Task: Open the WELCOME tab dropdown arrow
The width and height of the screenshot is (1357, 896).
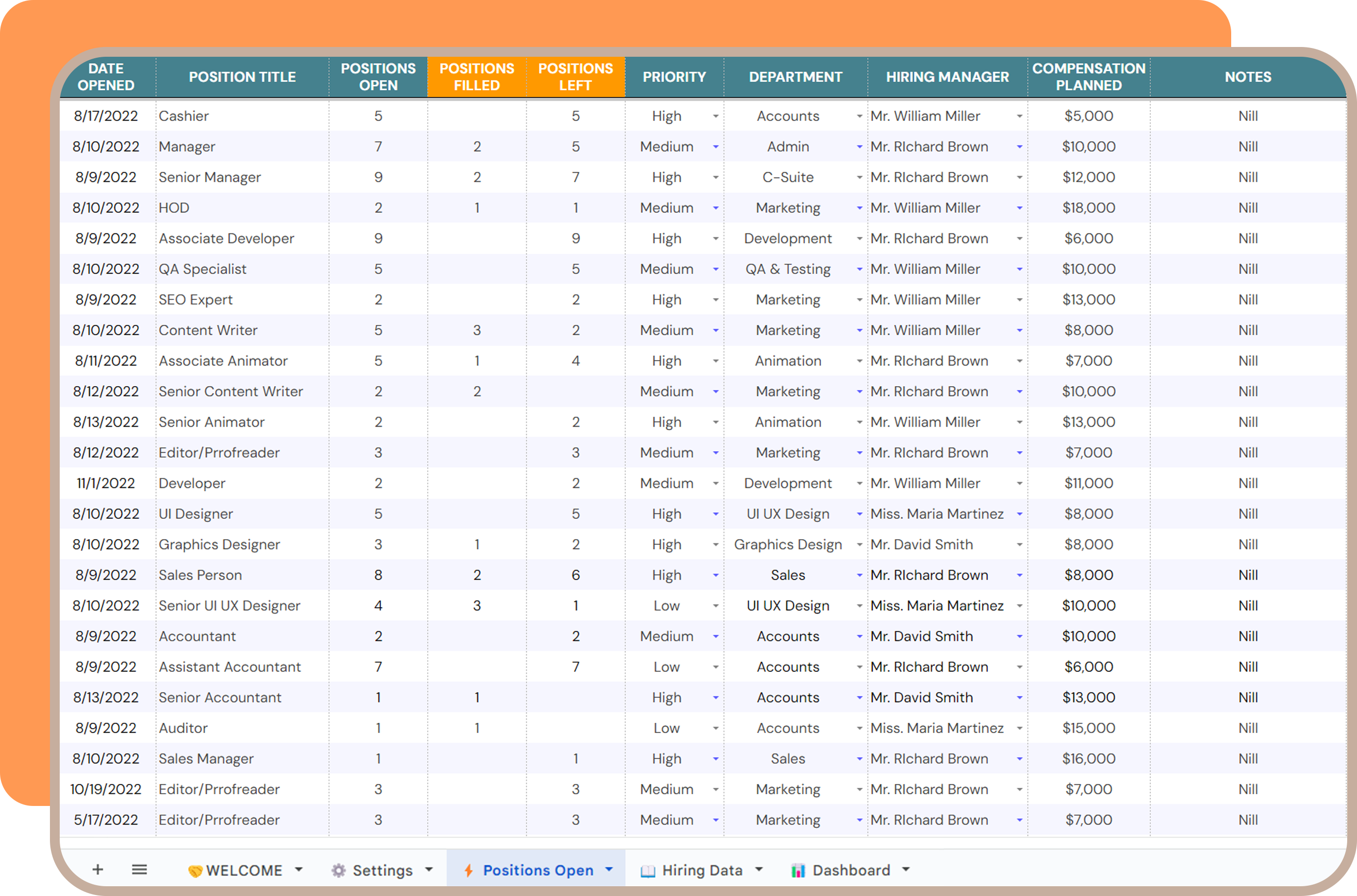Action: tap(299, 869)
